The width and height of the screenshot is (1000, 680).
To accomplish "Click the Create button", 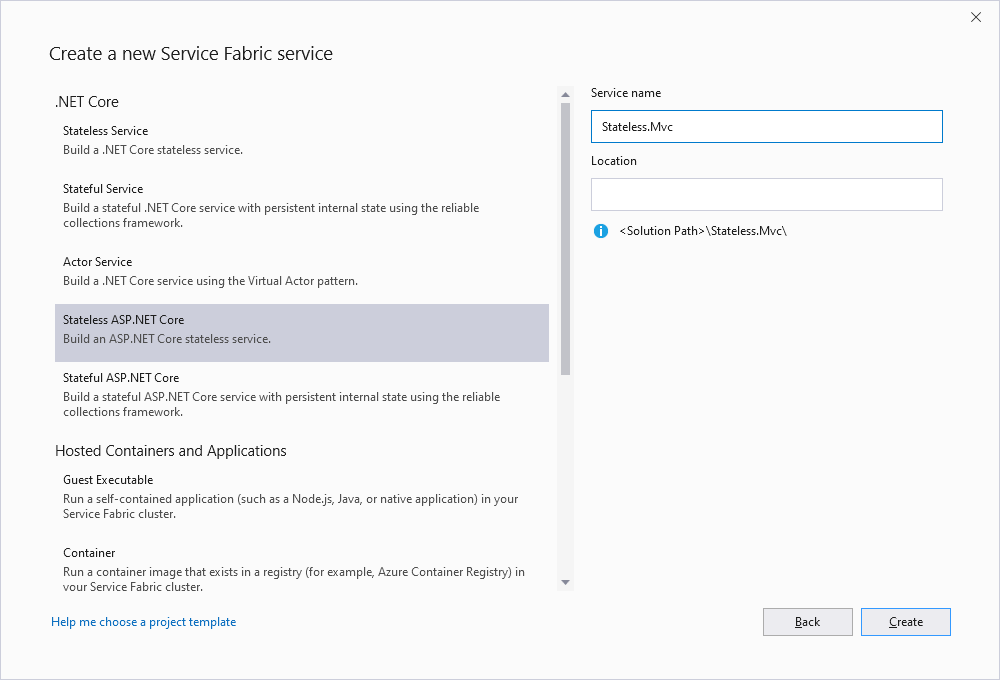I will coord(905,622).
